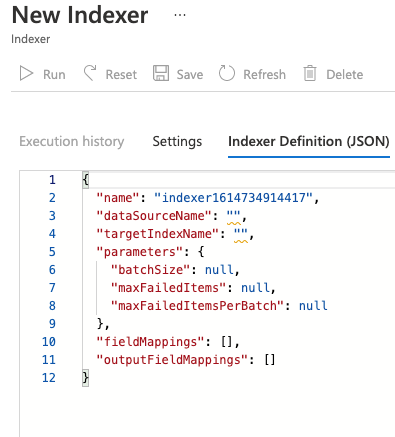Click the Delete trash can icon

click(310, 73)
